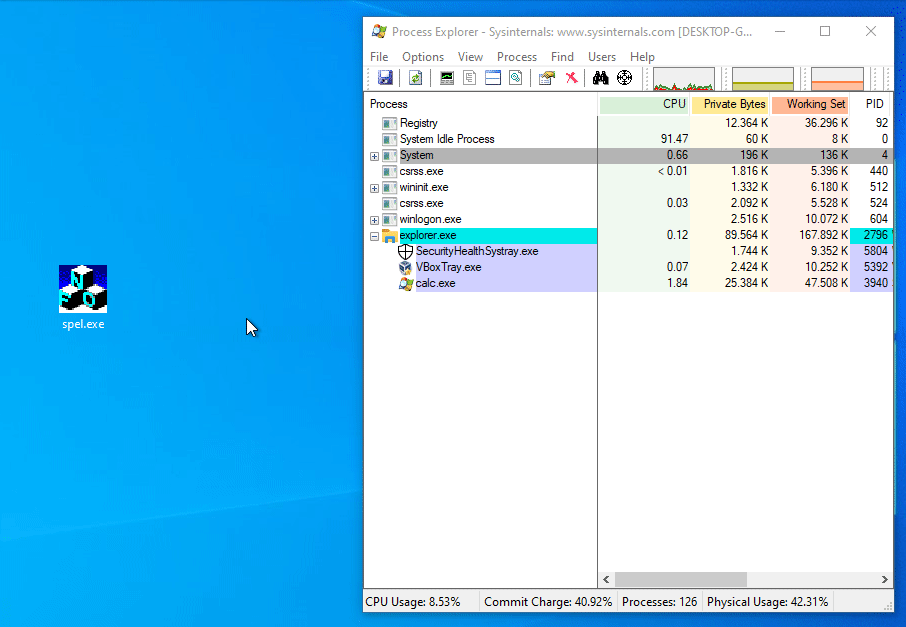Screen dimensions: 906x627
Task: Select the calc.exe process name
Action: 435,283
